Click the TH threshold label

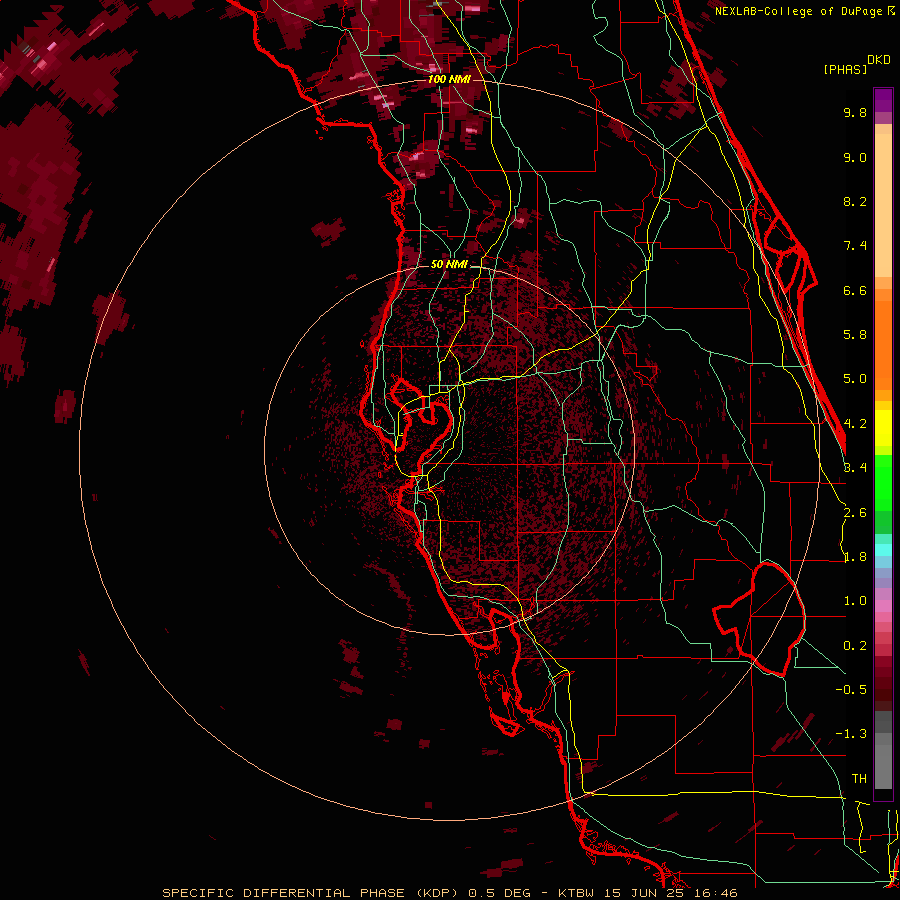coord(859,779)
